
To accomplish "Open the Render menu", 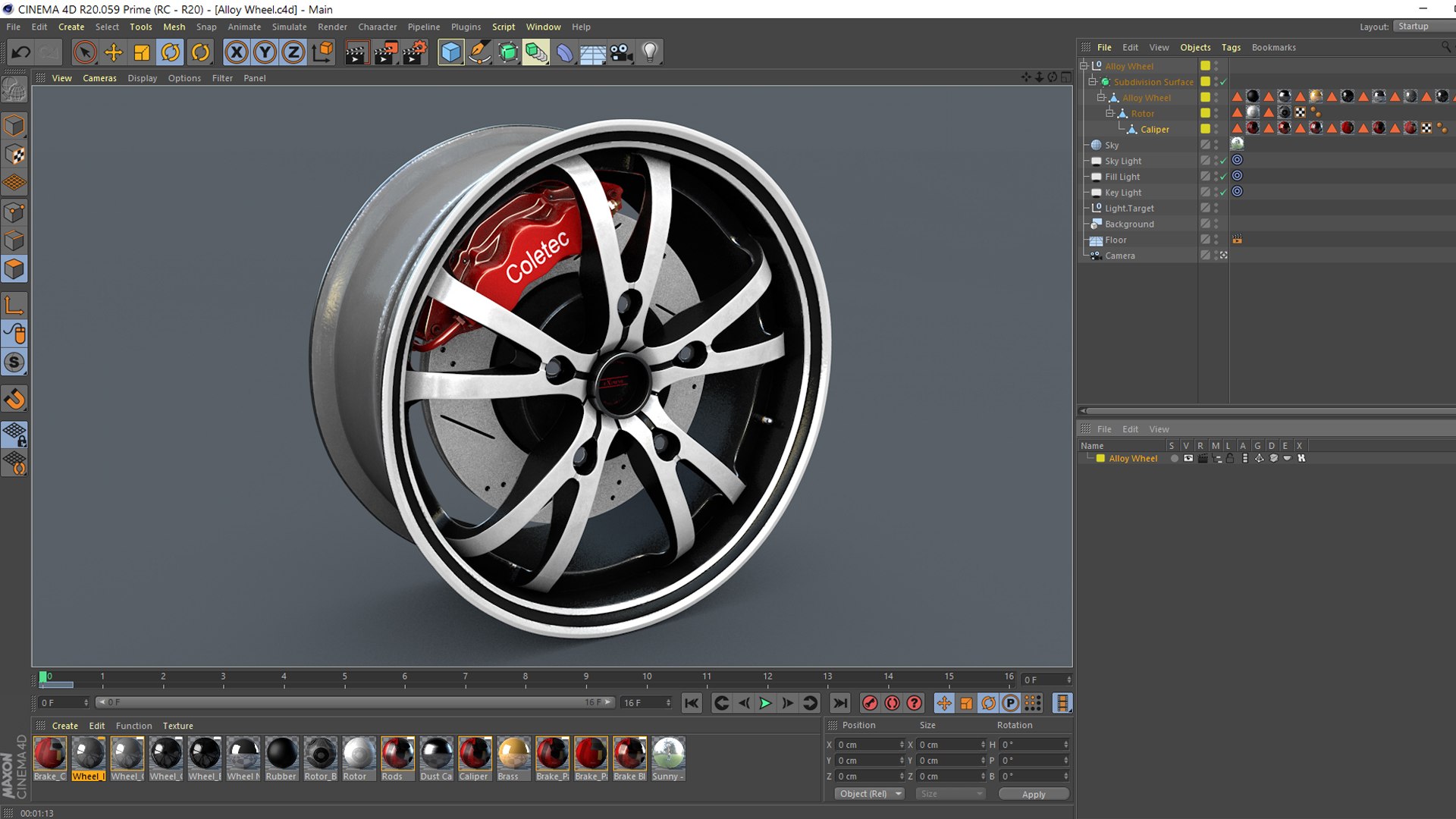I will pyautogui.click(x=332, y=27).
